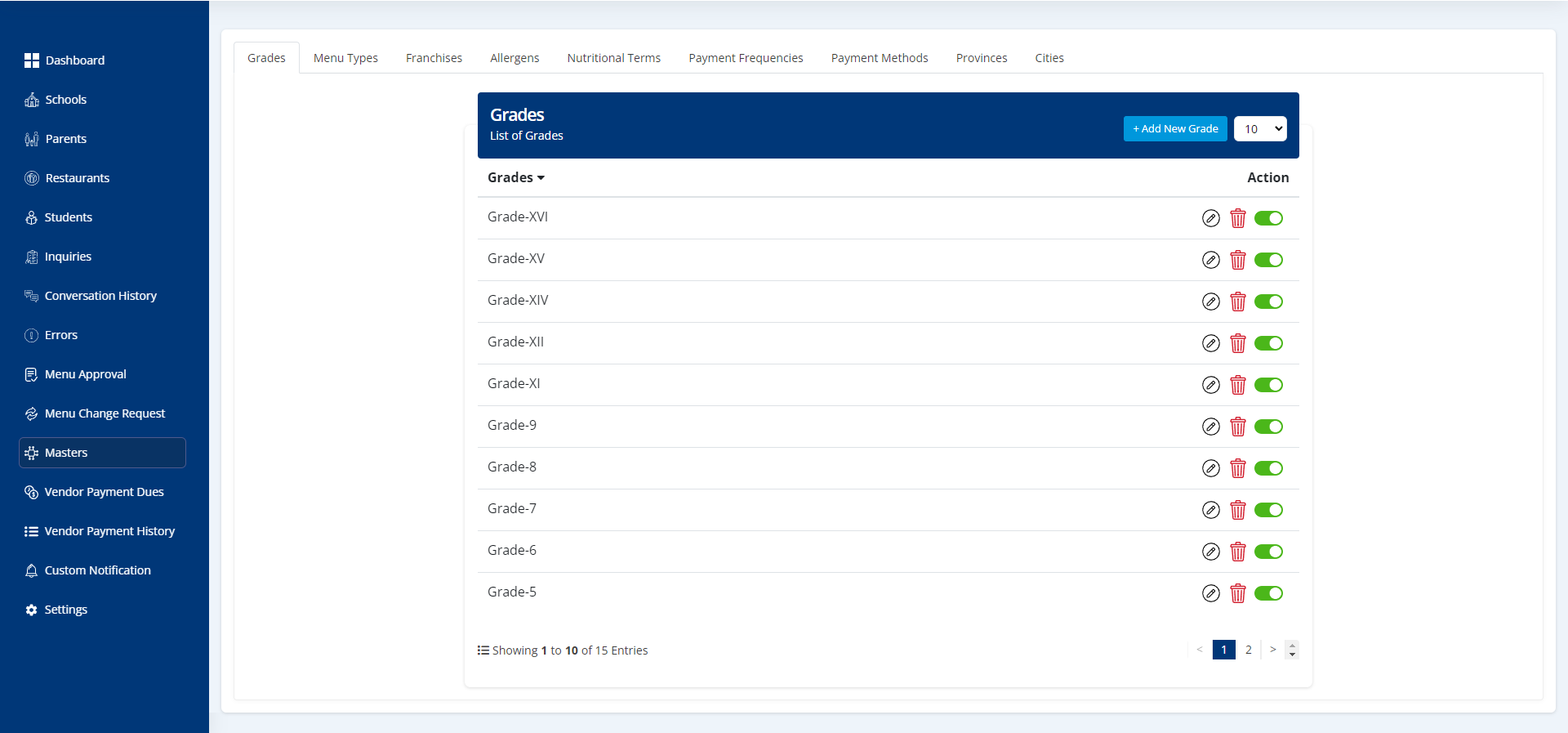Toggle Grade-6 active switch
The height and width of the screenshot is (733, 1568).
click(1268, 552)
